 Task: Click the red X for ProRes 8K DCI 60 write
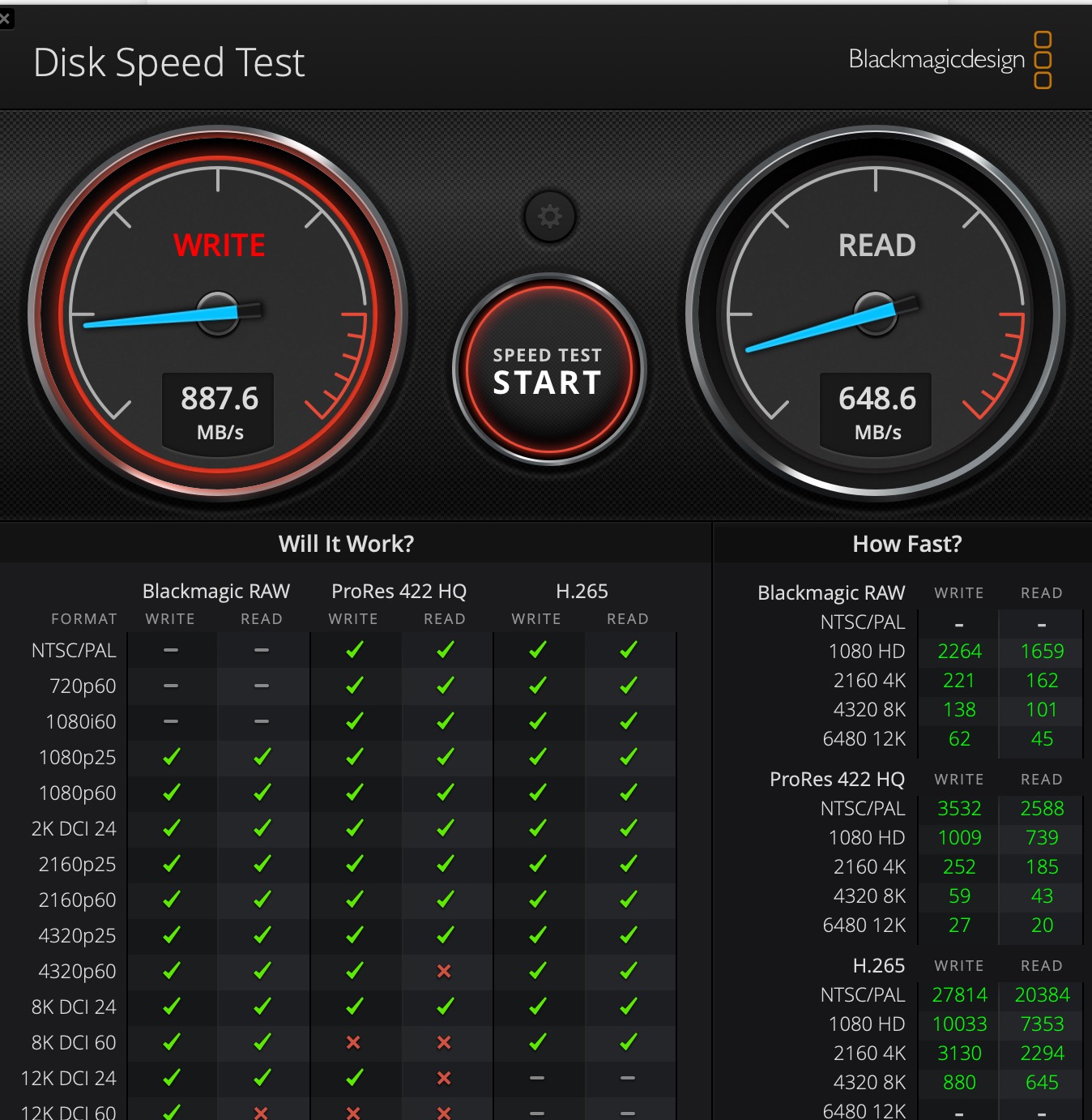coord(353,1042)
